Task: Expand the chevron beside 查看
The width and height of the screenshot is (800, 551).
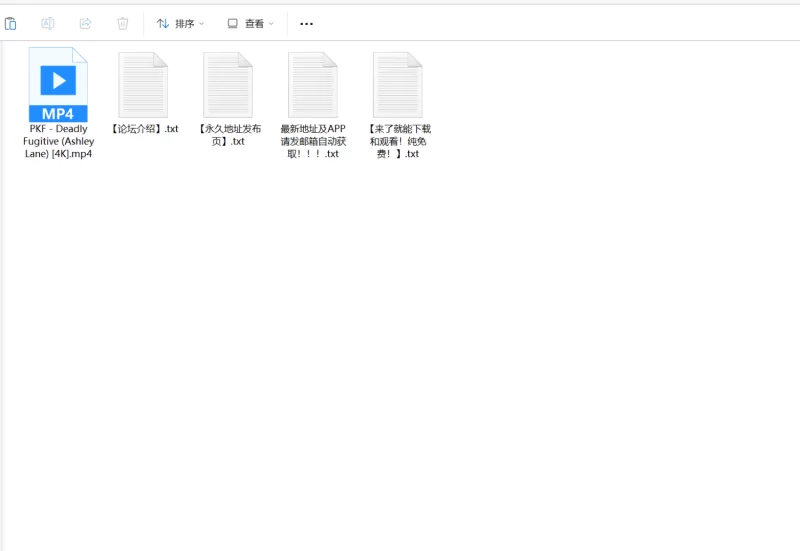Action: pyautogui.click(x=271, y=23)
